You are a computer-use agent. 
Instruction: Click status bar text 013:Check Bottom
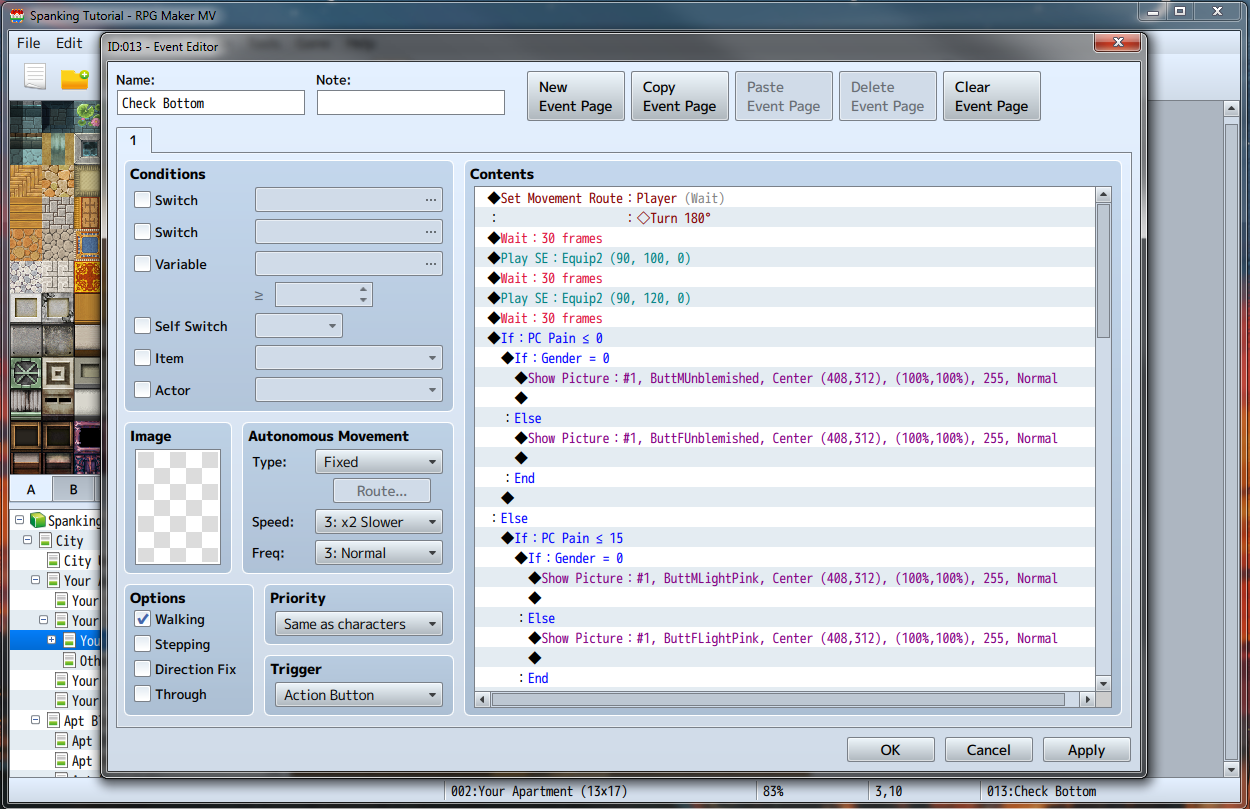pyautogui.click(x=1041, y=791)
